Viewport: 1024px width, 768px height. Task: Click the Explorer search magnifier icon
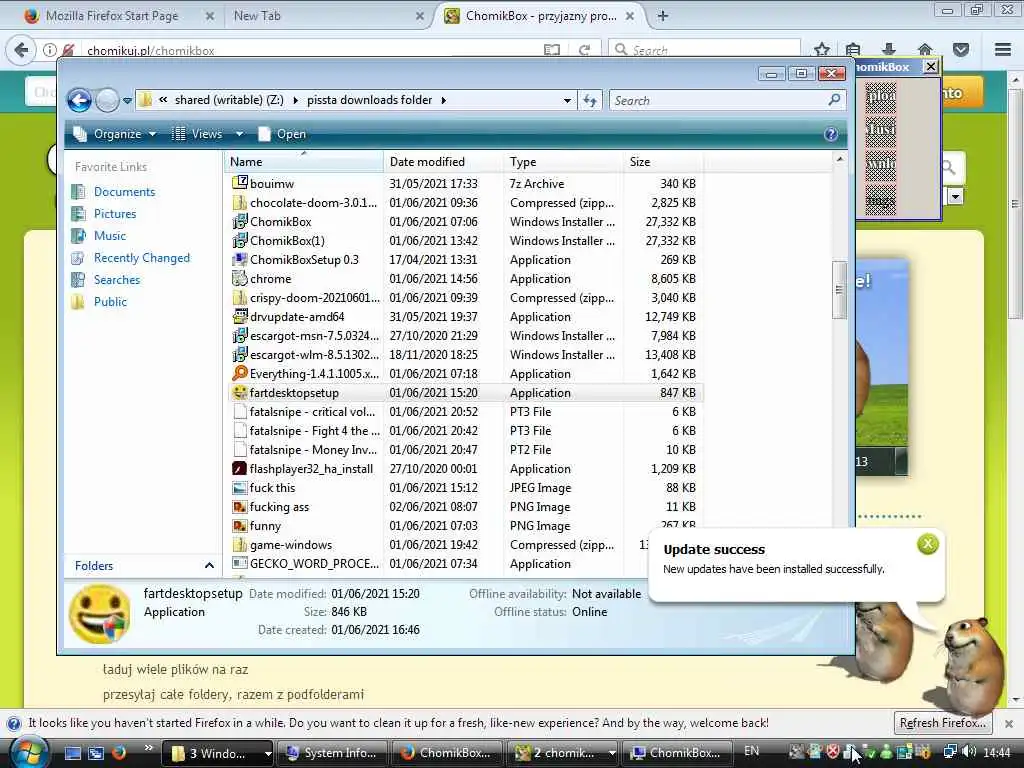(x=834, y=100)
